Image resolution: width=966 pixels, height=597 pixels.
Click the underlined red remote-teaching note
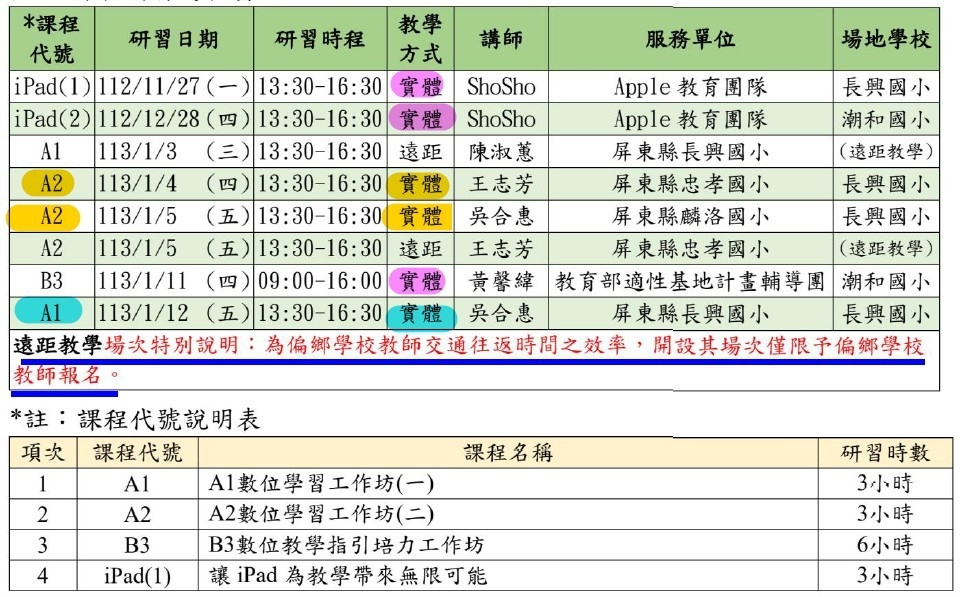click(468, 360)
